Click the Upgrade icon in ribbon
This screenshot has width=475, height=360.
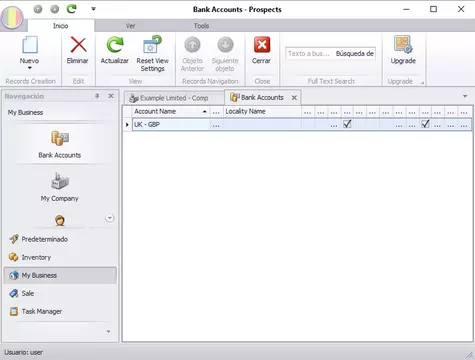tap(403, 45)
